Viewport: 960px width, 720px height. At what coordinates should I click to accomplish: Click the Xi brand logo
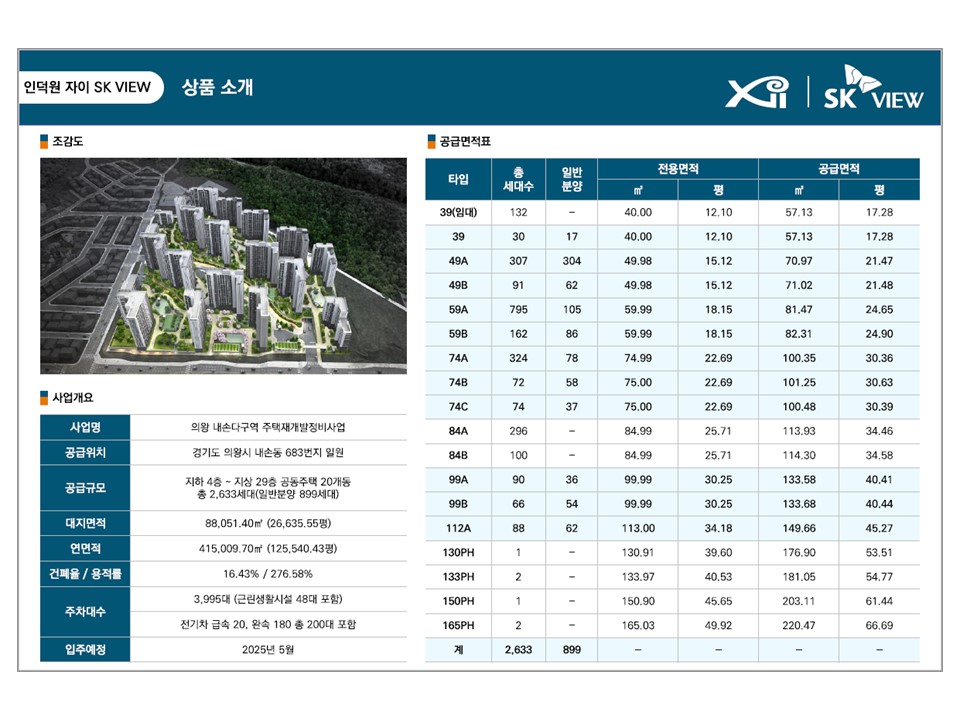pyautogui.click(x=757, y=93)
